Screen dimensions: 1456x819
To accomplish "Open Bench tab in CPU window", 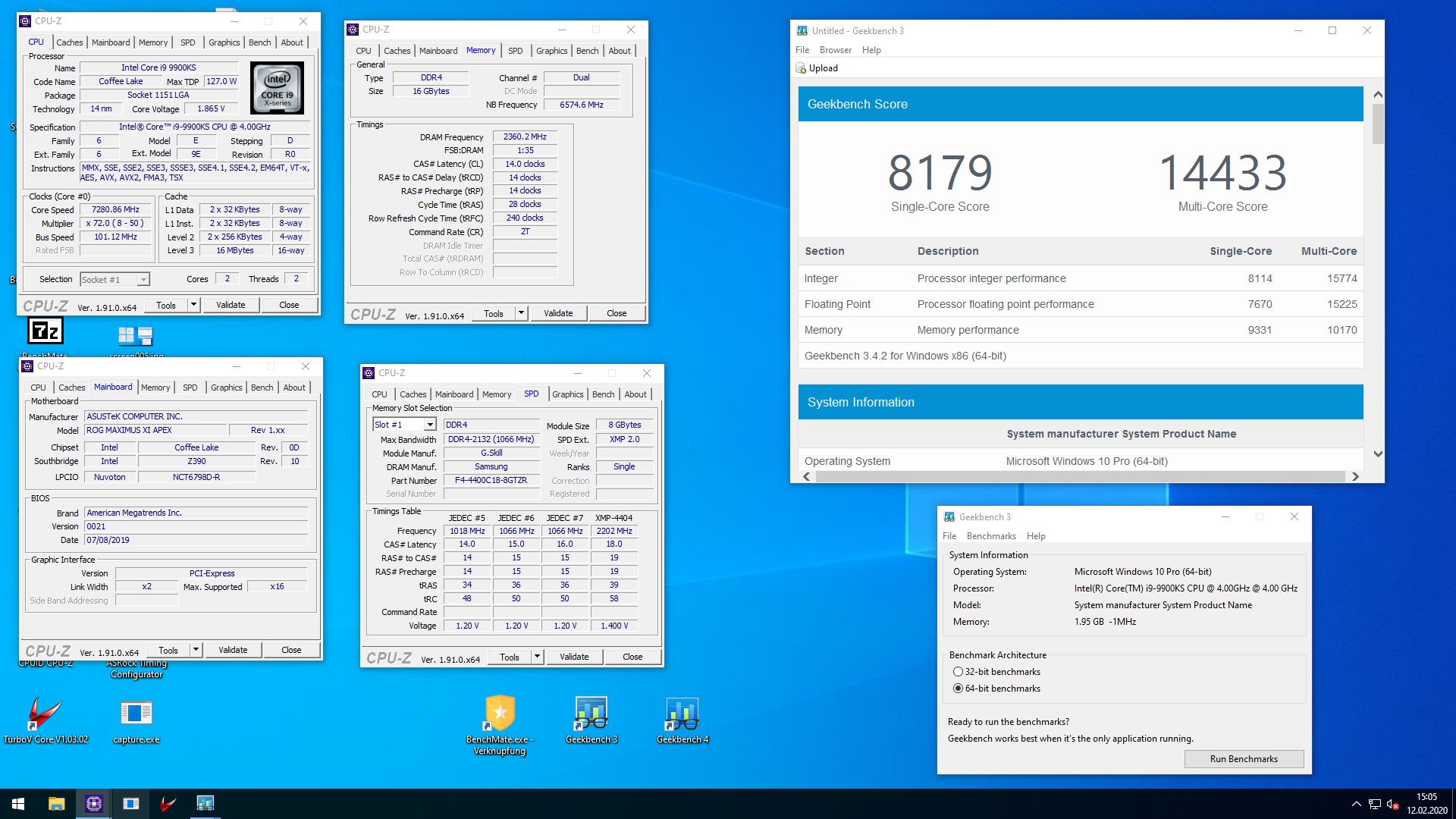I will click(260, 42).
